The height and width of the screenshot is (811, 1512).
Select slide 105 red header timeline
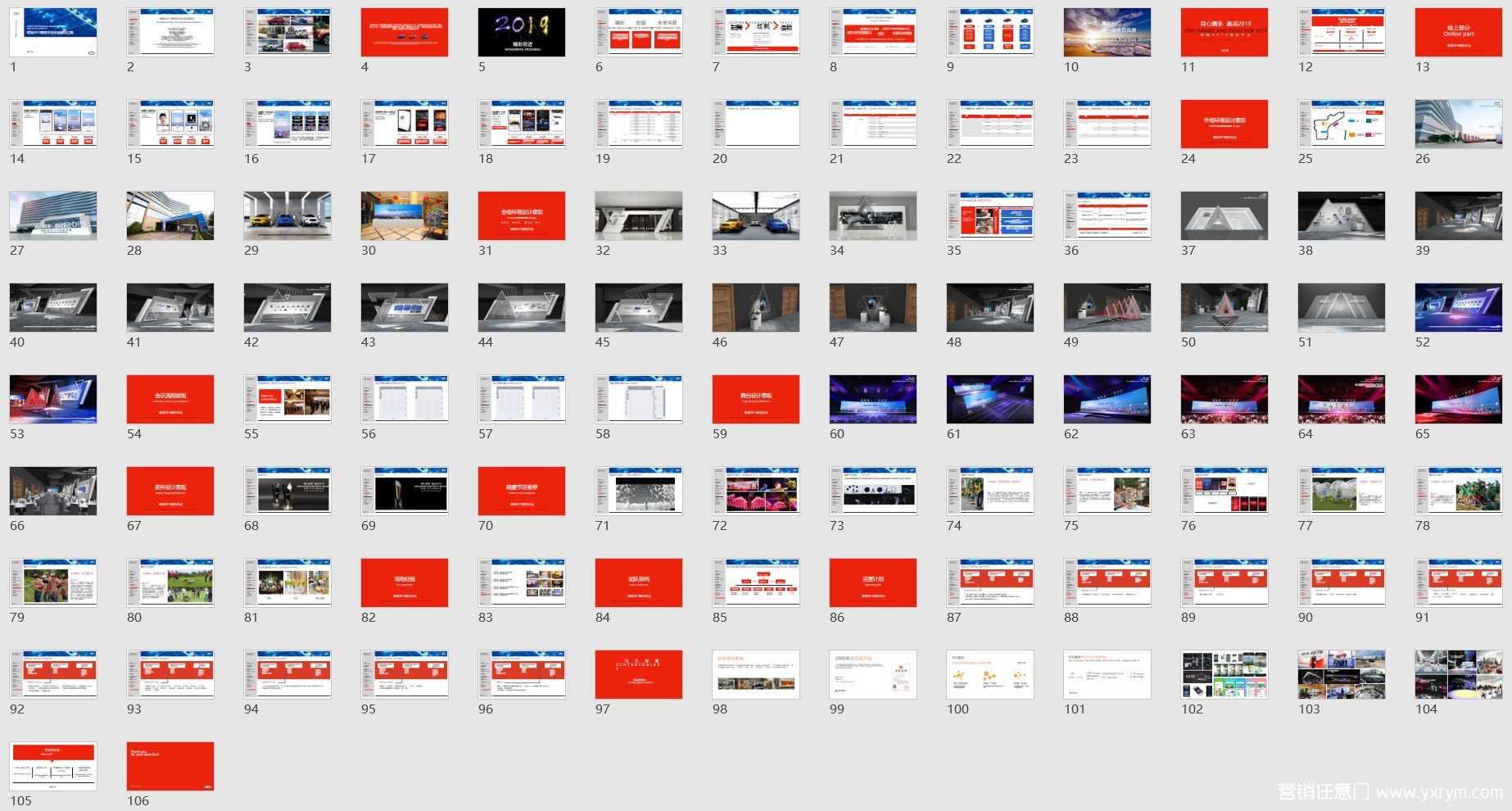[53, 767]
